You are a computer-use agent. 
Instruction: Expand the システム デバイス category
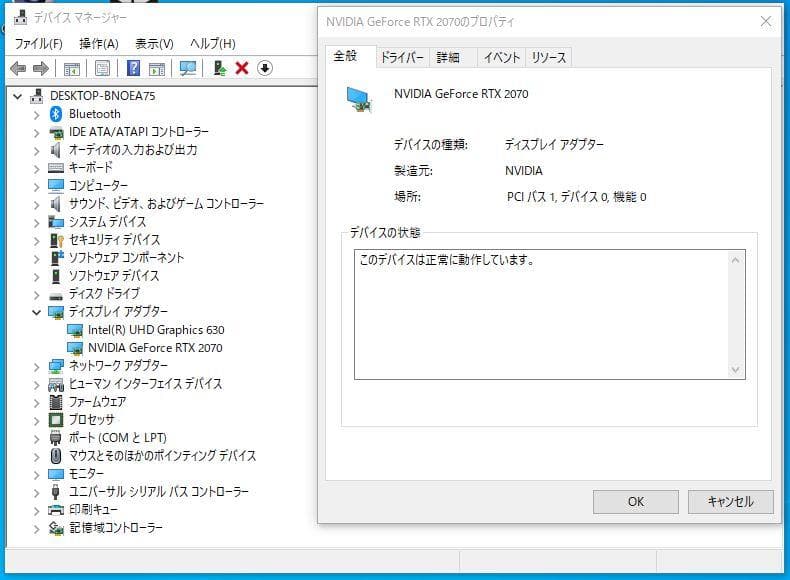[x=36, y=222]
